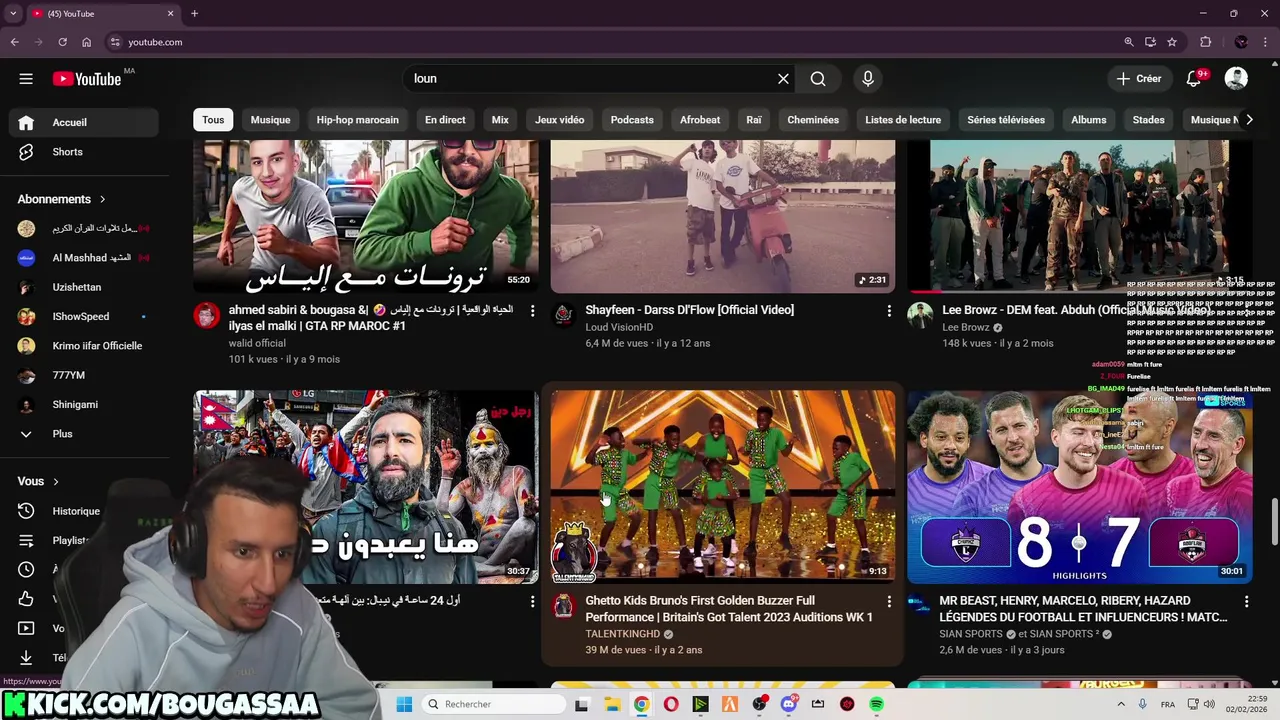This screenshot has width=1280, height=720.
Task: Select the Séries télévisées chip
Action: click(x=1006, y=120)
